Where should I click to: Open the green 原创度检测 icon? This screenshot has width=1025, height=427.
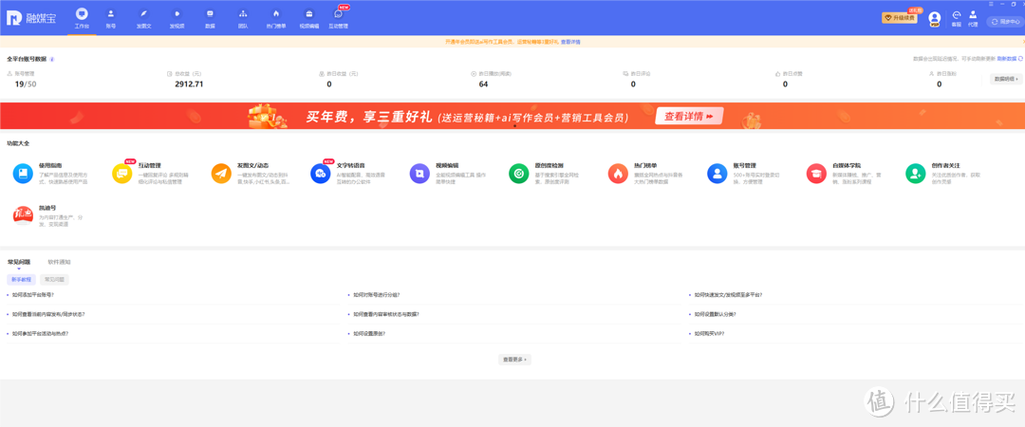pyautogui.click(x=518, y=173)
